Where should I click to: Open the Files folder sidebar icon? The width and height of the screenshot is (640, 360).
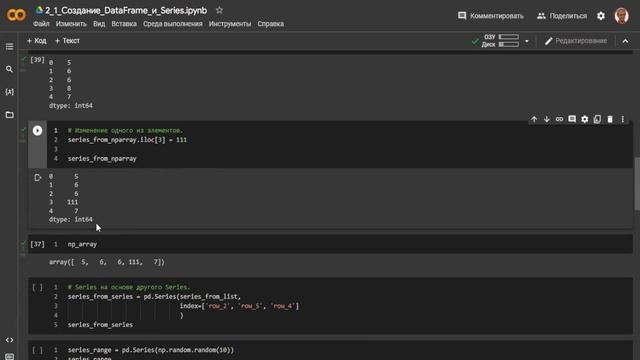(9, 115)
